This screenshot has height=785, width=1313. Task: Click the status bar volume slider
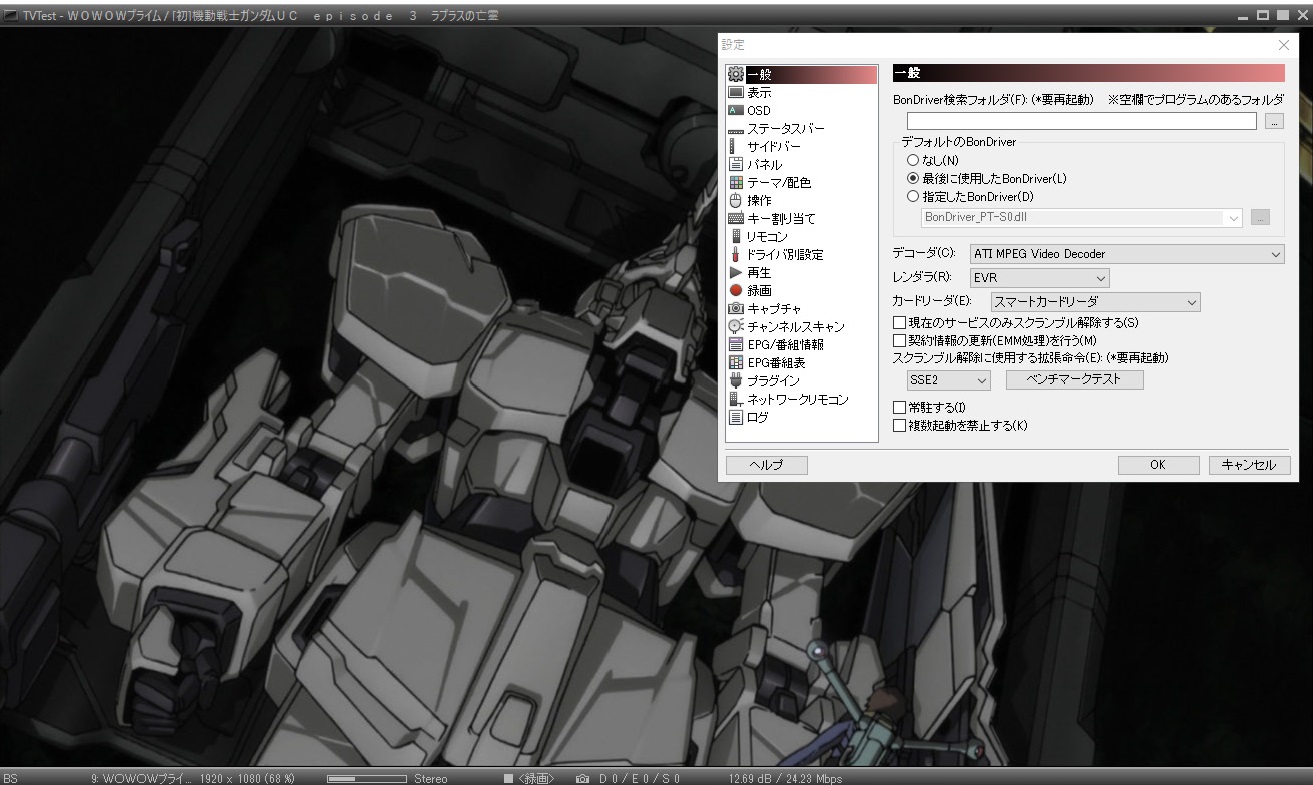coord(366,778)
